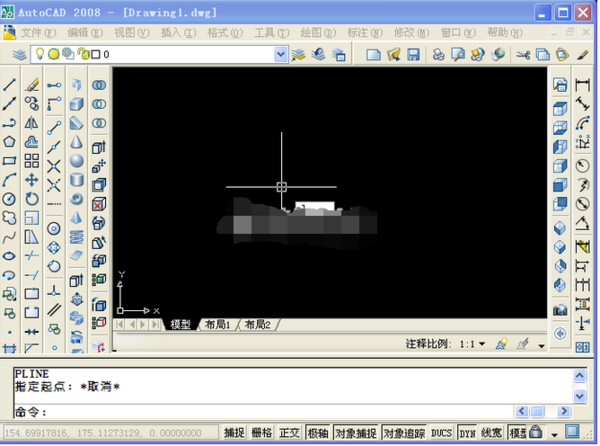Image resolution: width=600 pixels, height=446 pixels.
Task: Toggle 栅格 grid display
Action: coord(262,433)
